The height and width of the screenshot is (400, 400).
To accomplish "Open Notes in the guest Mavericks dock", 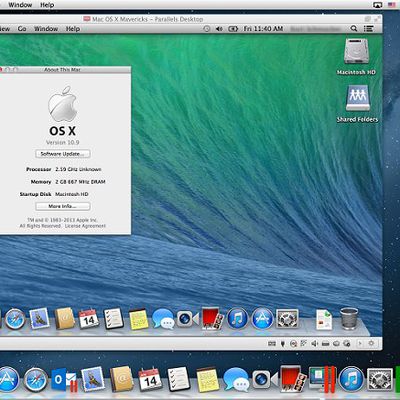I will [x=138, y=319].
